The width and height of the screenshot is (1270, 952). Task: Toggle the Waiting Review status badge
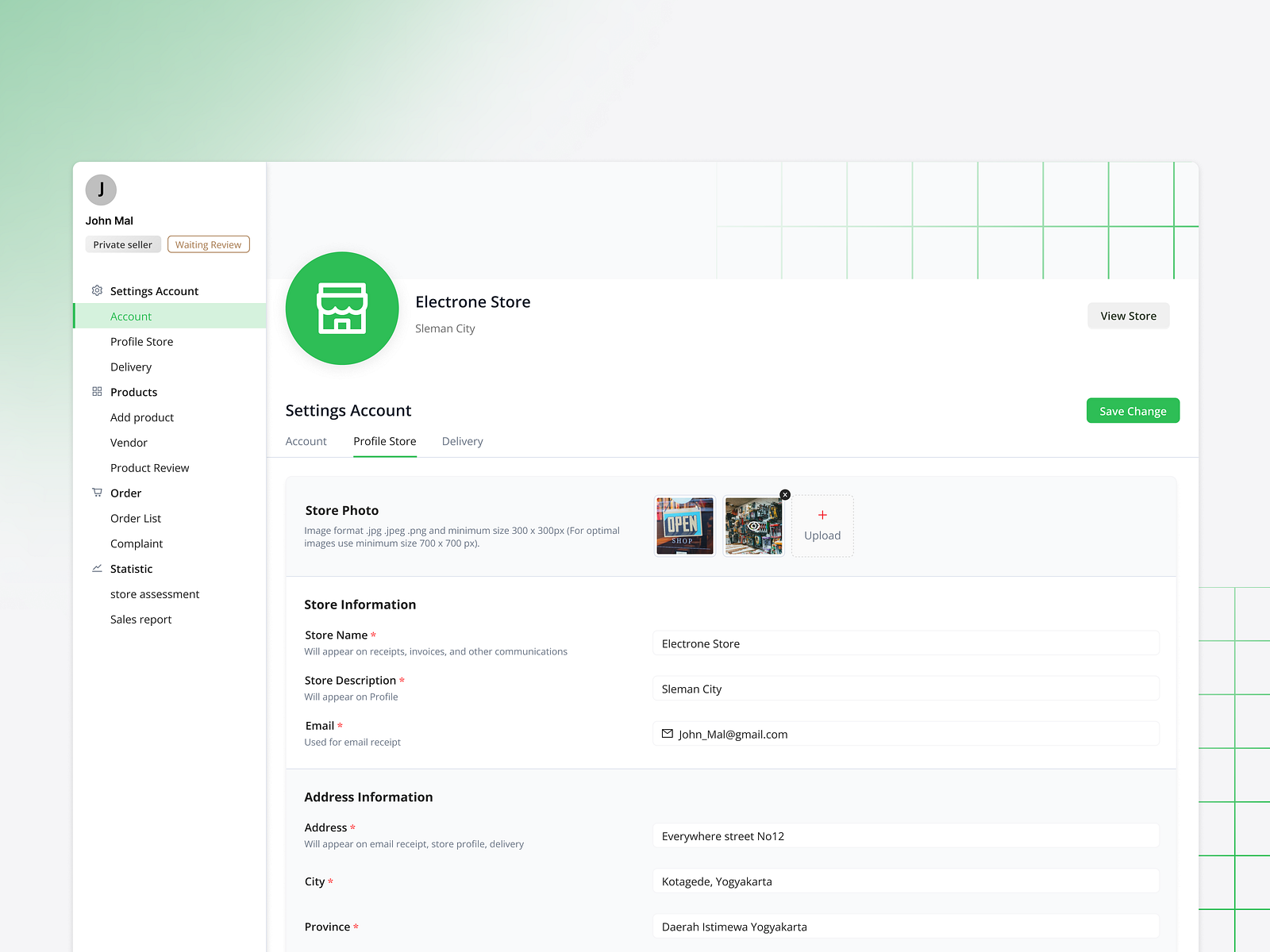(x=208, y=244)
